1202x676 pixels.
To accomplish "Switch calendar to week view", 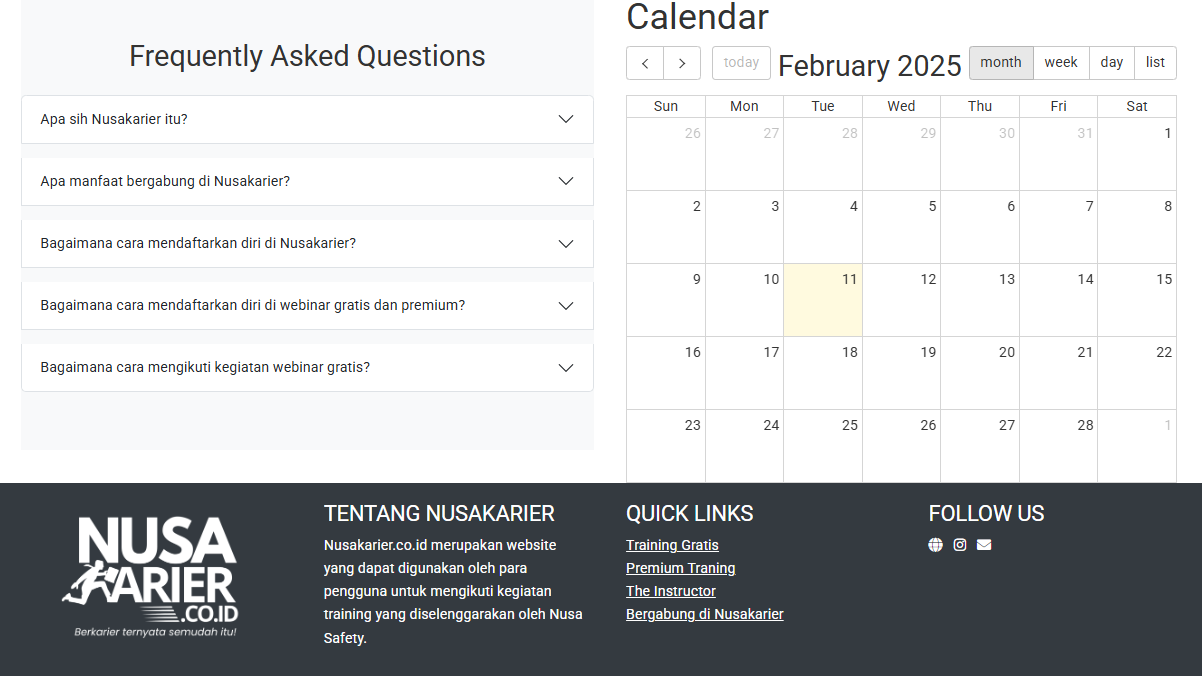I will 1061,63.
